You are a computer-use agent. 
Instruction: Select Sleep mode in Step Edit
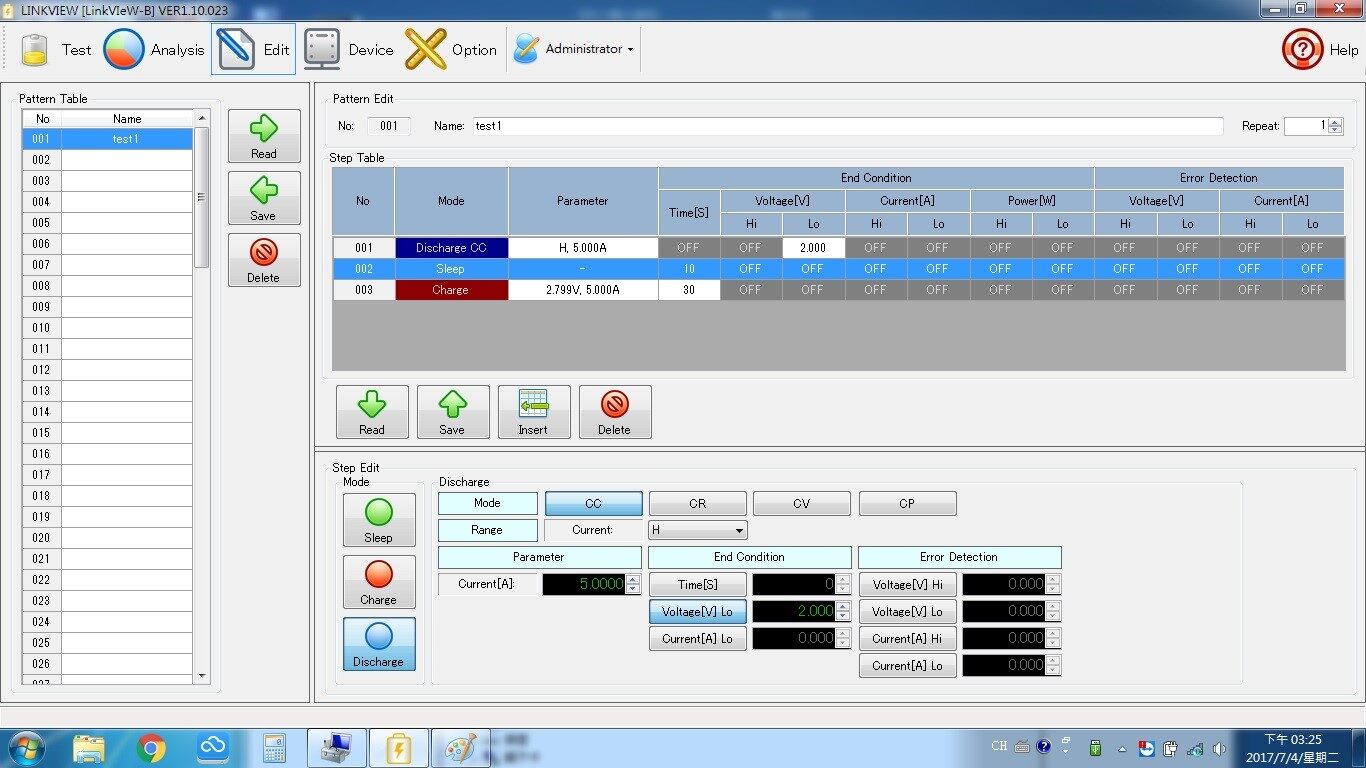point(378,520)
